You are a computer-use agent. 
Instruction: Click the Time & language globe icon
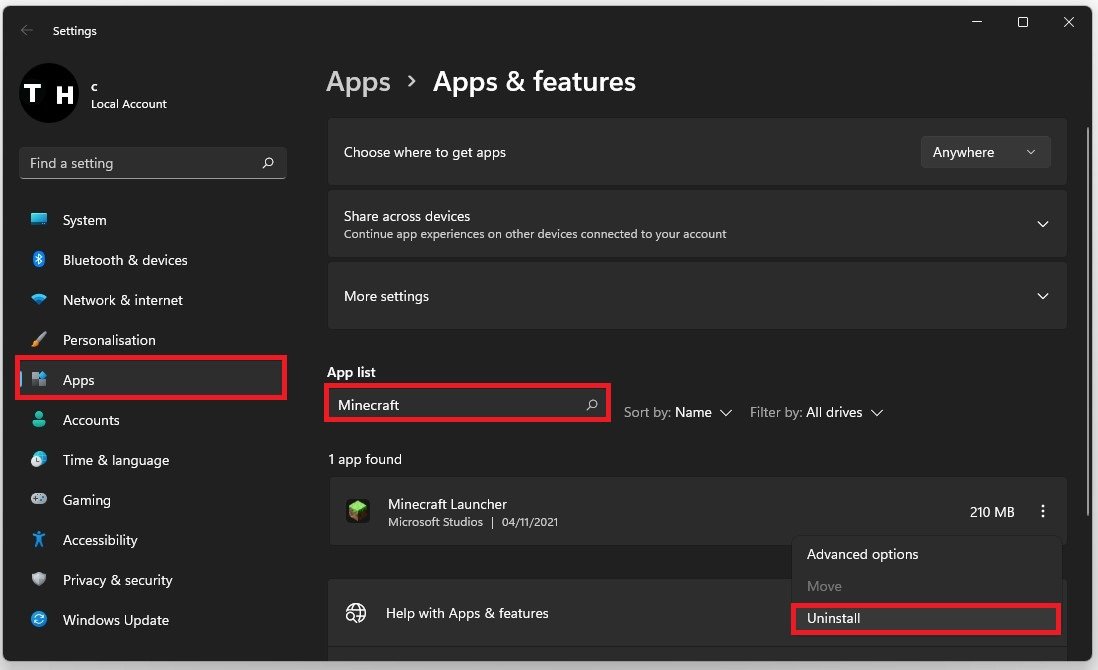(x=39, y=460)
